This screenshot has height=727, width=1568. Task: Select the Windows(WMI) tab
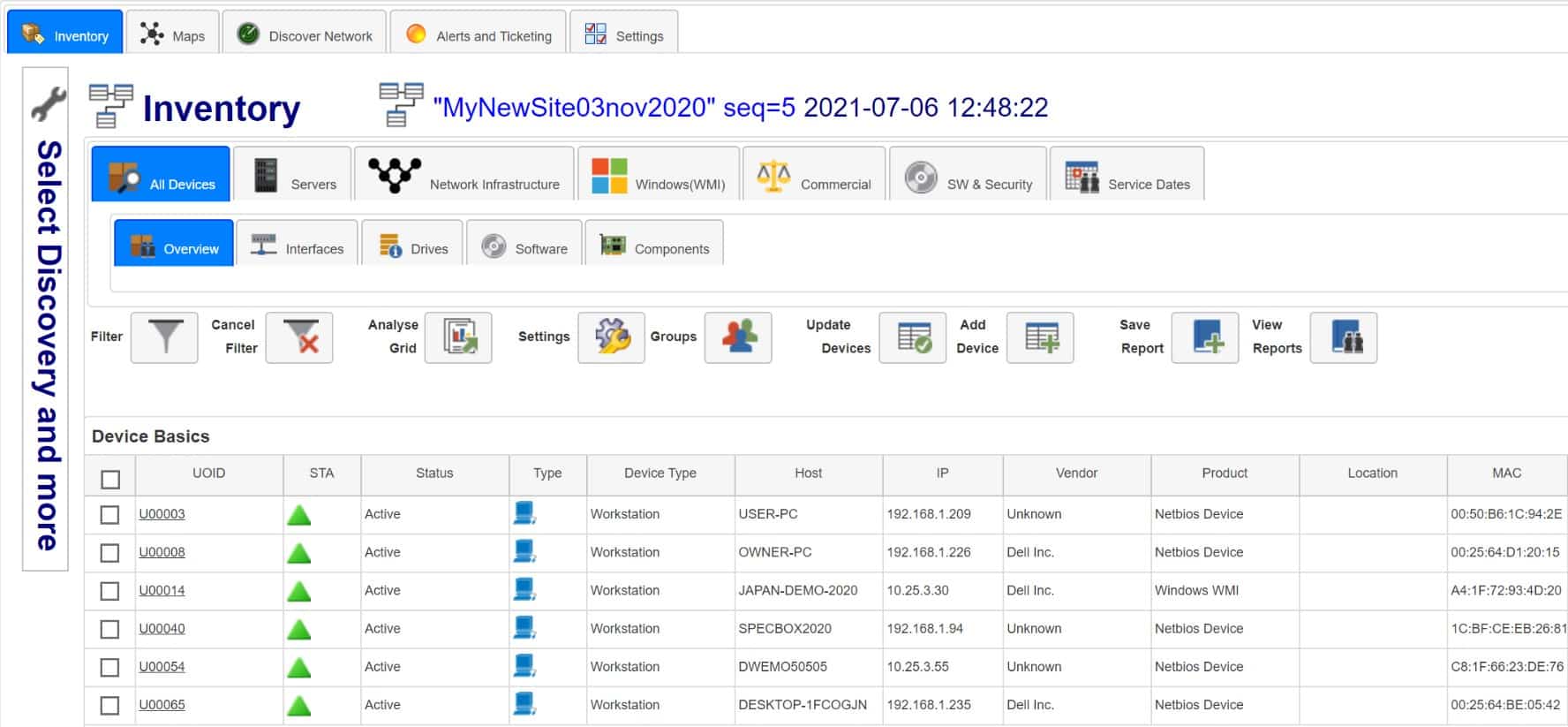pyautogui.click(x=659, y=174)
